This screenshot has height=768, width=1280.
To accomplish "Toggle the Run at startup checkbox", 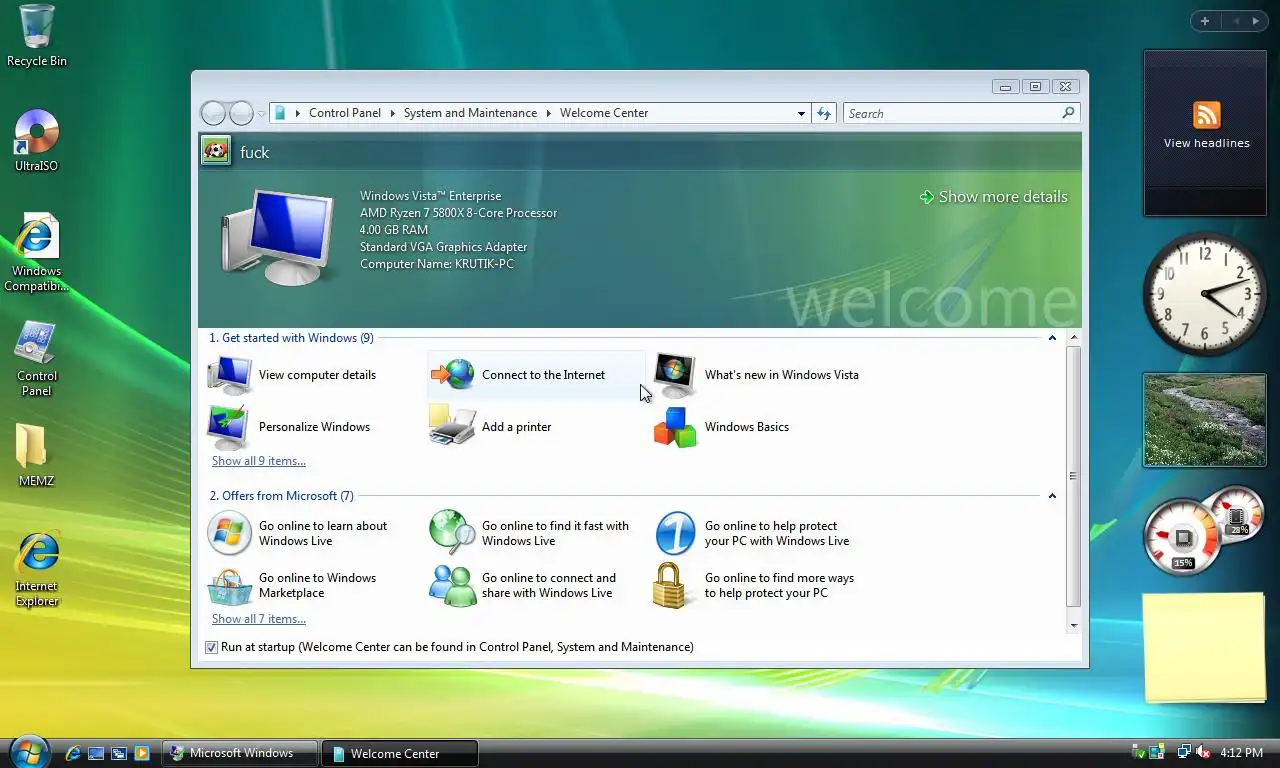I will (x=211, y=647).
